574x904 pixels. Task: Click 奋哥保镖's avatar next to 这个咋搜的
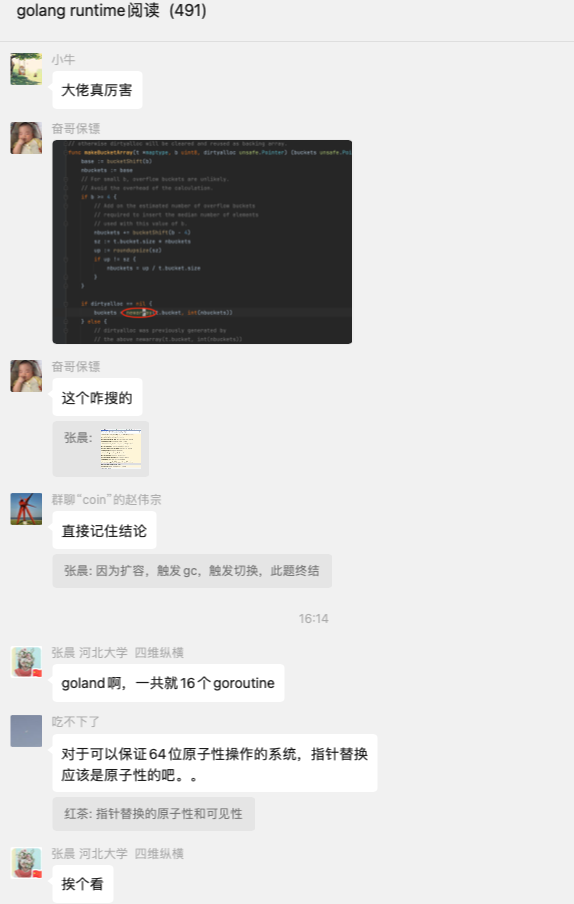click(26, 376)
